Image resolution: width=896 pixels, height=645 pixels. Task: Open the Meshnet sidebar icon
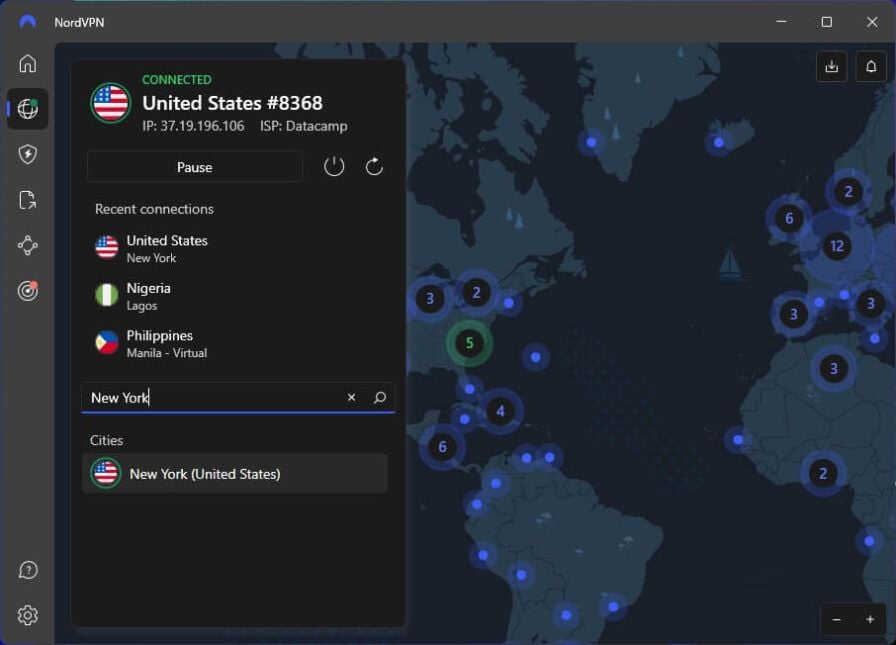[x=27, y=246]
